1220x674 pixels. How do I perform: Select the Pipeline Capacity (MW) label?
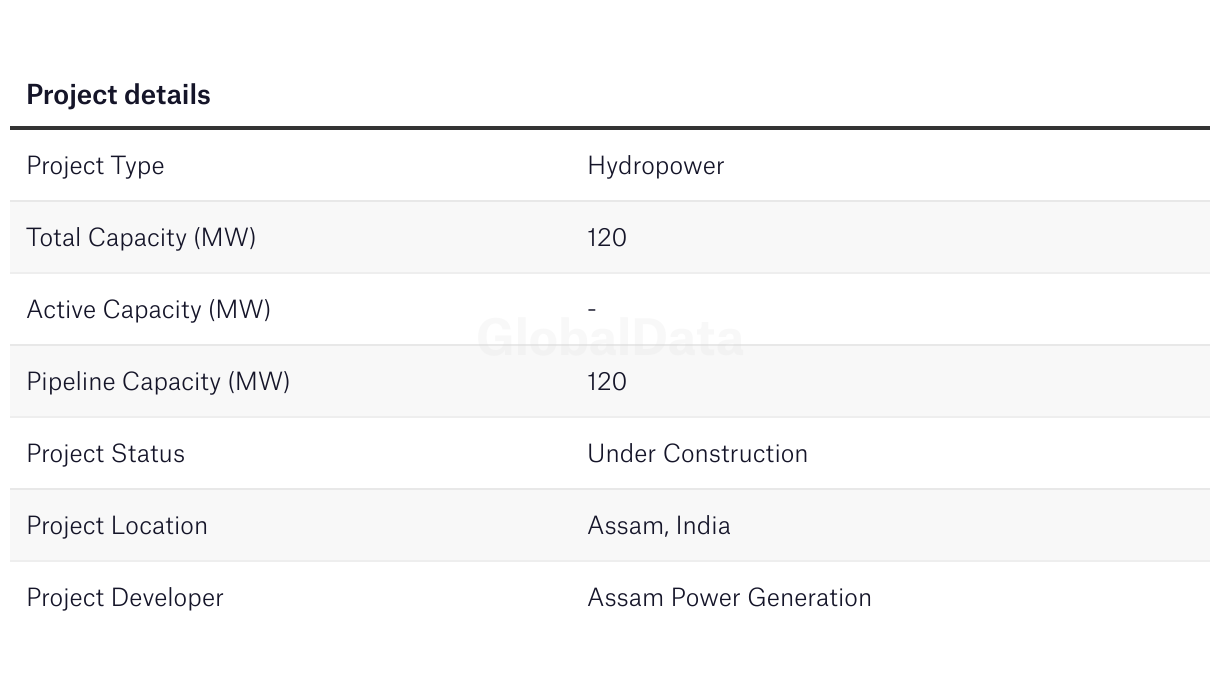[x=158, y=382]
